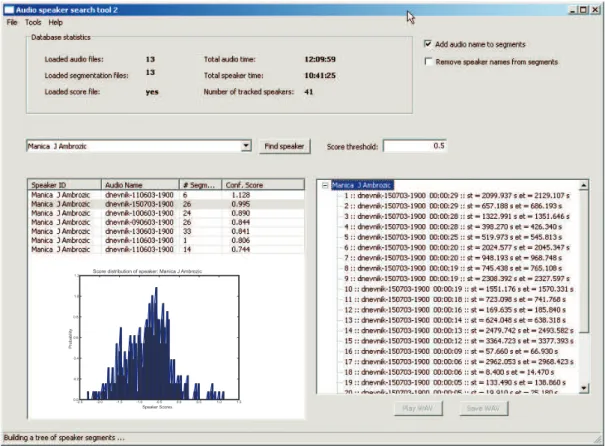Select the dnevnik-130603-1900 table row
This screenshot has height=446, width=605.
click(166, 231)
